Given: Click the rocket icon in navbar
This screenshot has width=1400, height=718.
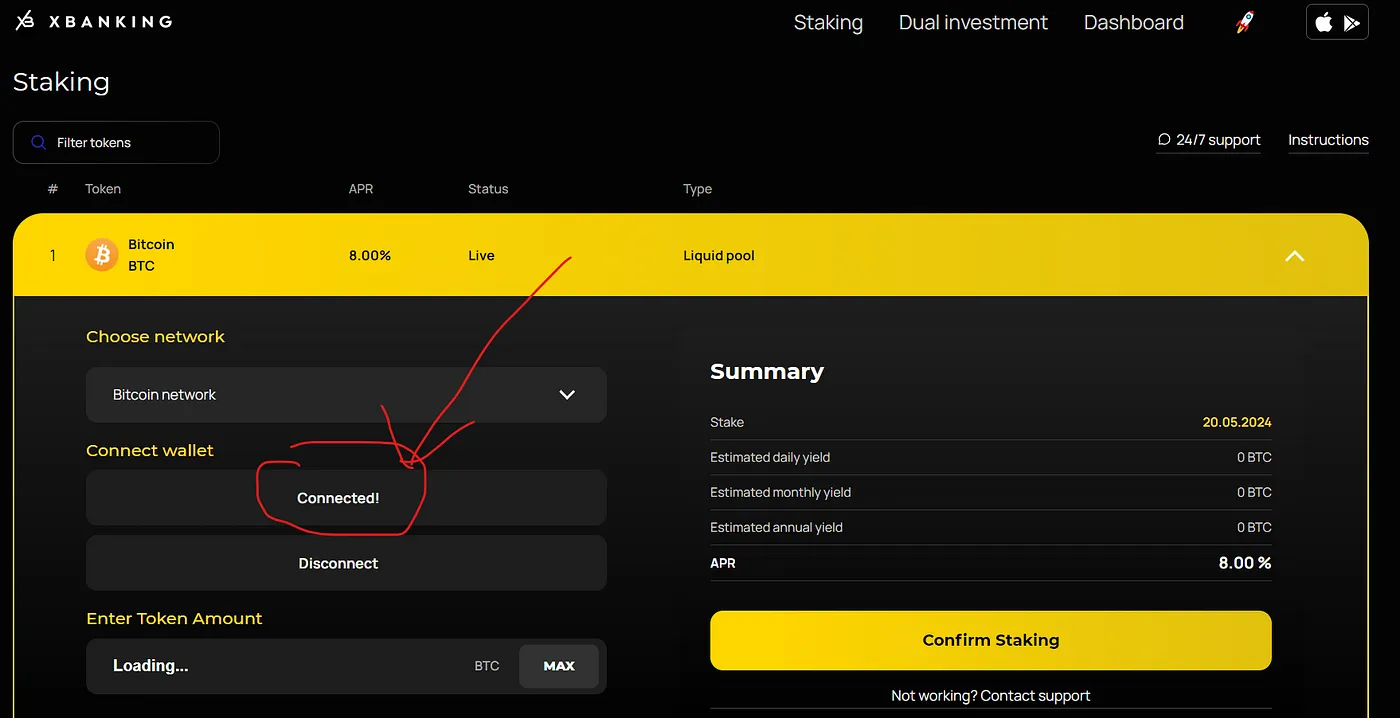Looking at the screenshot, I should coord(1245,22).
